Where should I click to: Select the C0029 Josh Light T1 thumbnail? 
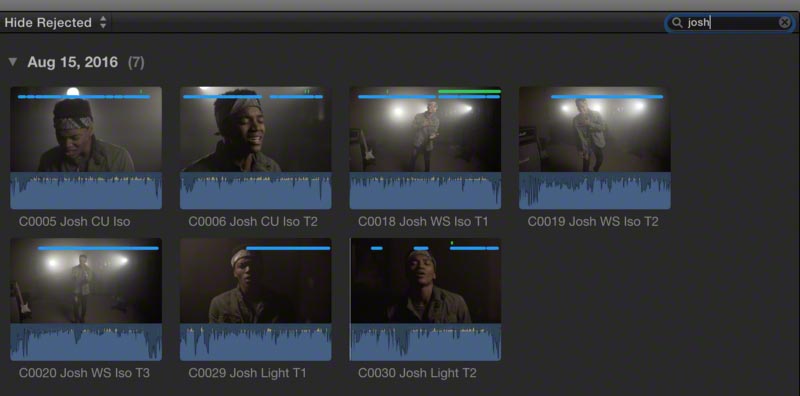tap(256, 300)
